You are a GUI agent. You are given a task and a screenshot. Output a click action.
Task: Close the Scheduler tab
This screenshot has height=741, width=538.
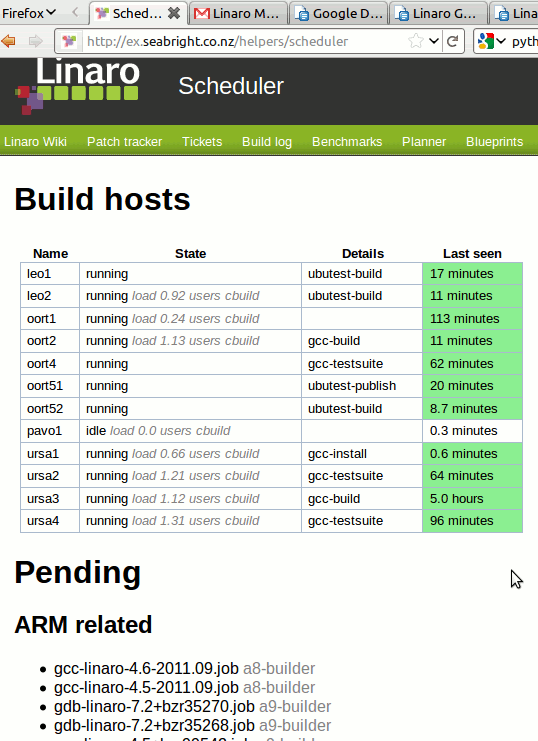(174, 13)
